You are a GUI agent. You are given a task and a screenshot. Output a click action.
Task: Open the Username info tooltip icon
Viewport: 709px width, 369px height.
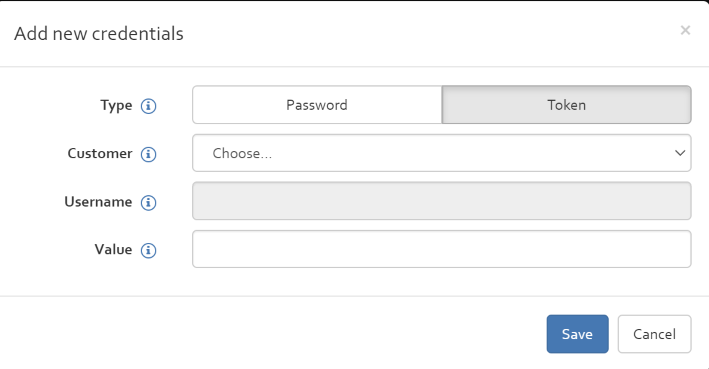(x=148, y=203)
